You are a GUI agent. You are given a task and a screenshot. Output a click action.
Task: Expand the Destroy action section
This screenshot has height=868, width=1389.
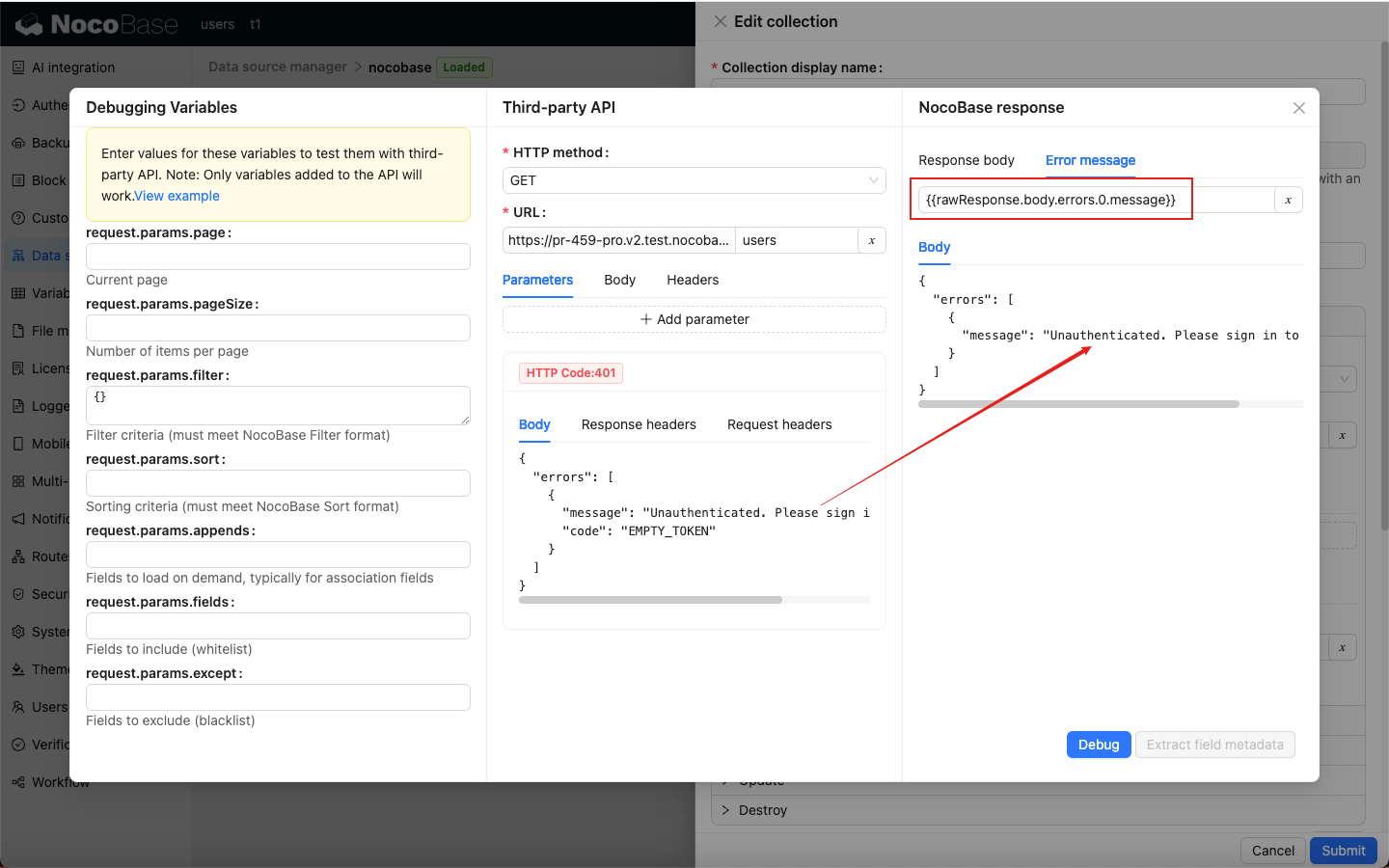click(726, 810)
